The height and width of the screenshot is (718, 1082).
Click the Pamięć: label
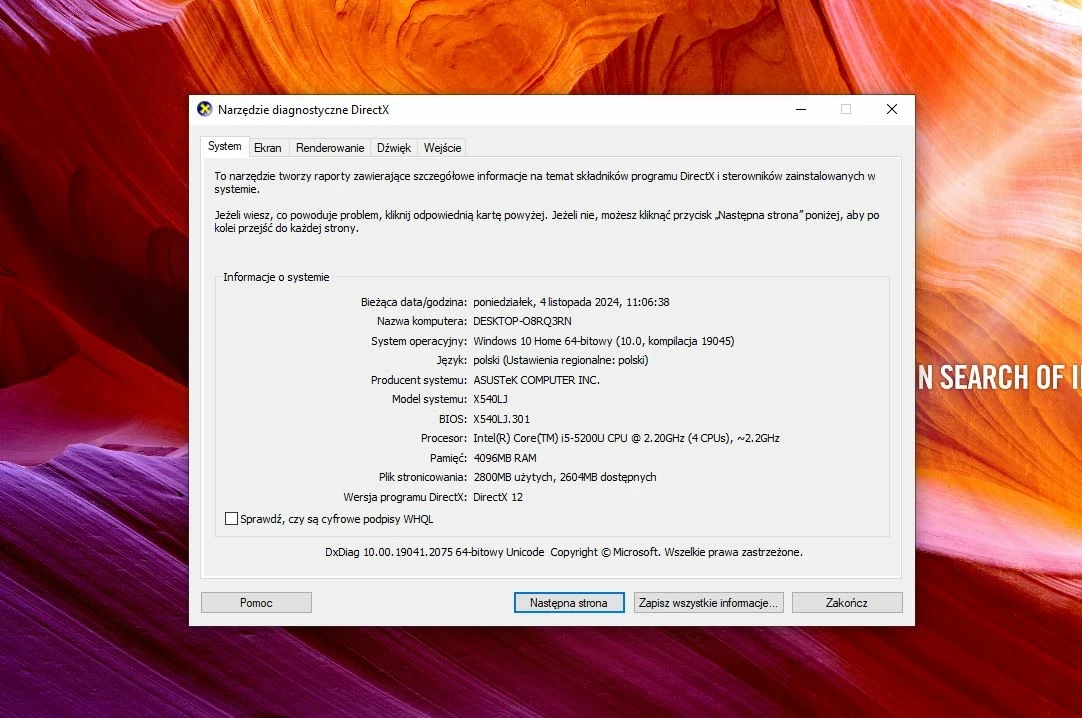click(x=449, y=458)
